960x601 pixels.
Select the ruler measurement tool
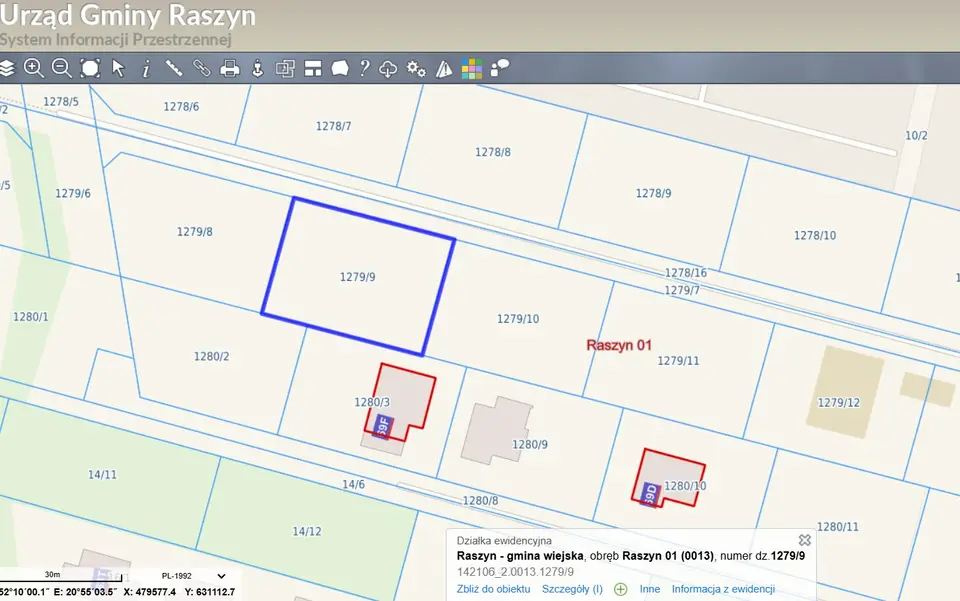click(174, 68)
